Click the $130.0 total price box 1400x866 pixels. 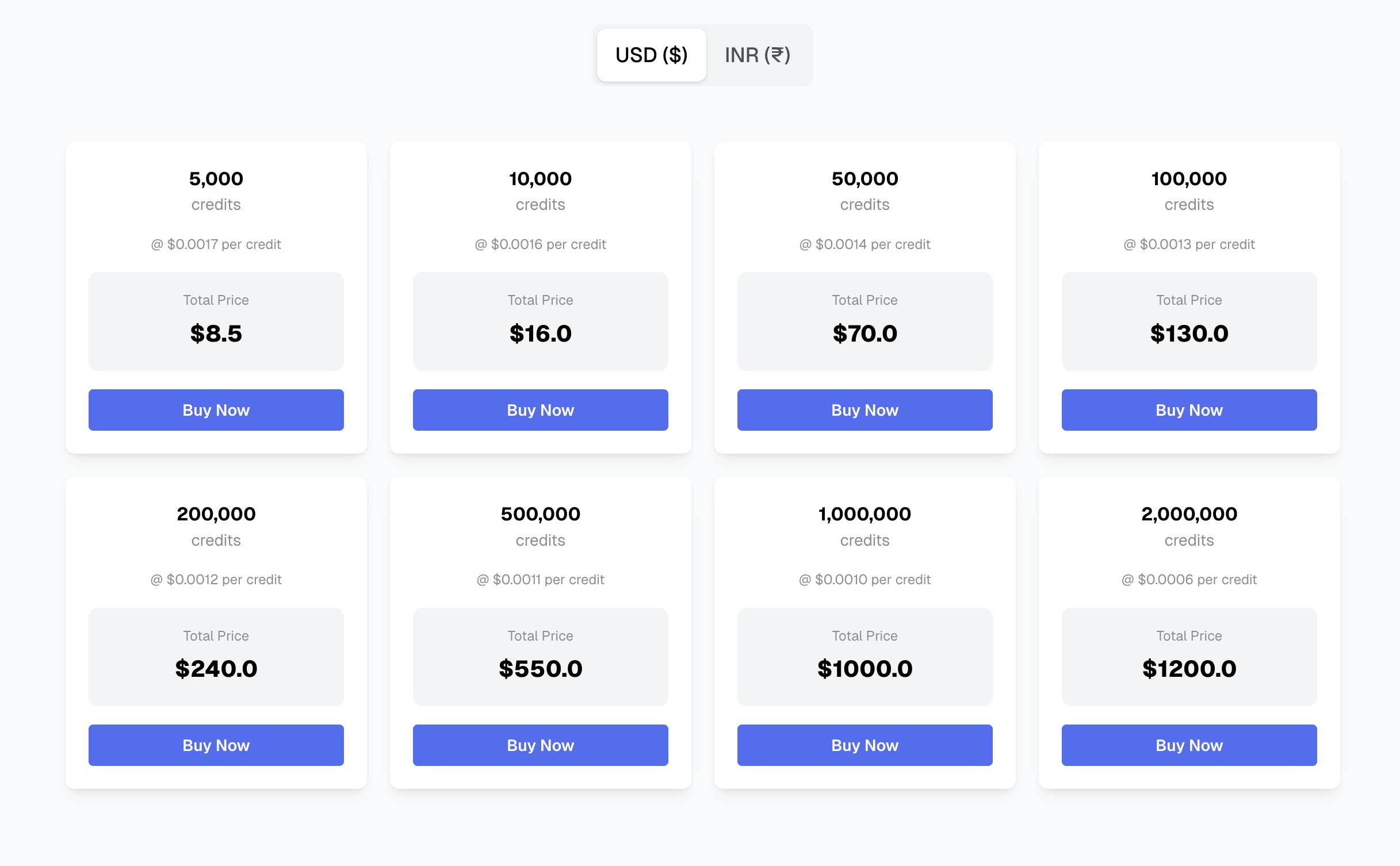pos(1189,321)
